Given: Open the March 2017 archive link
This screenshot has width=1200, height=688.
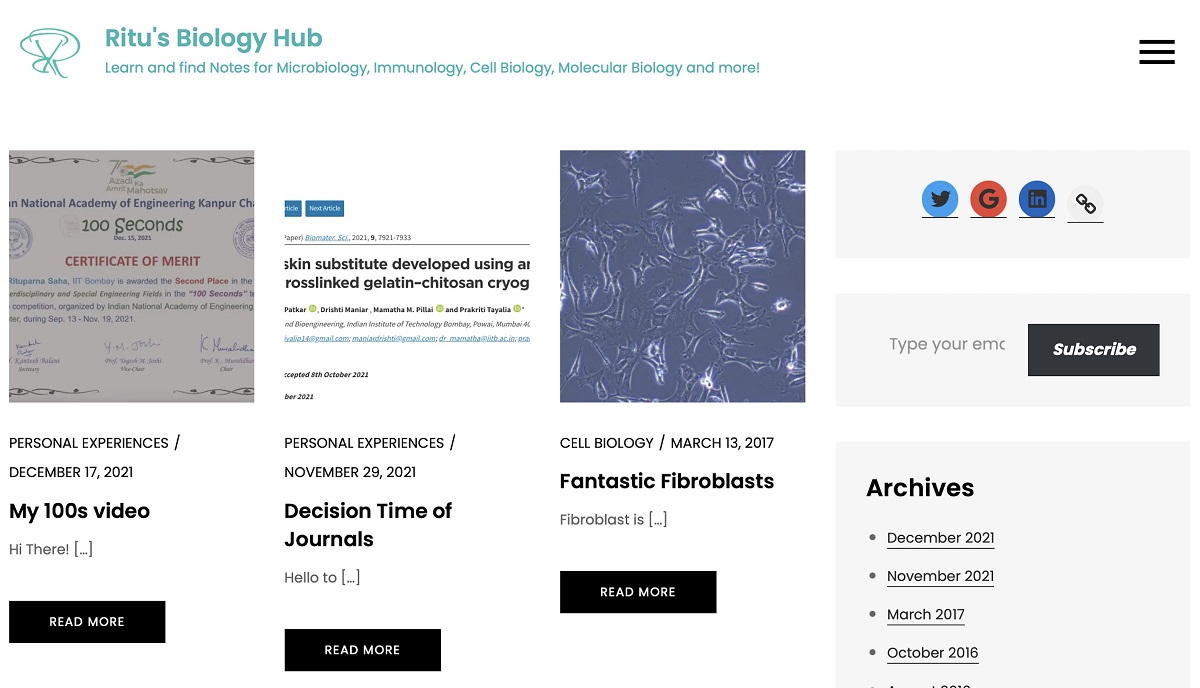Looking at the screenshot, I should coord(926,615).
